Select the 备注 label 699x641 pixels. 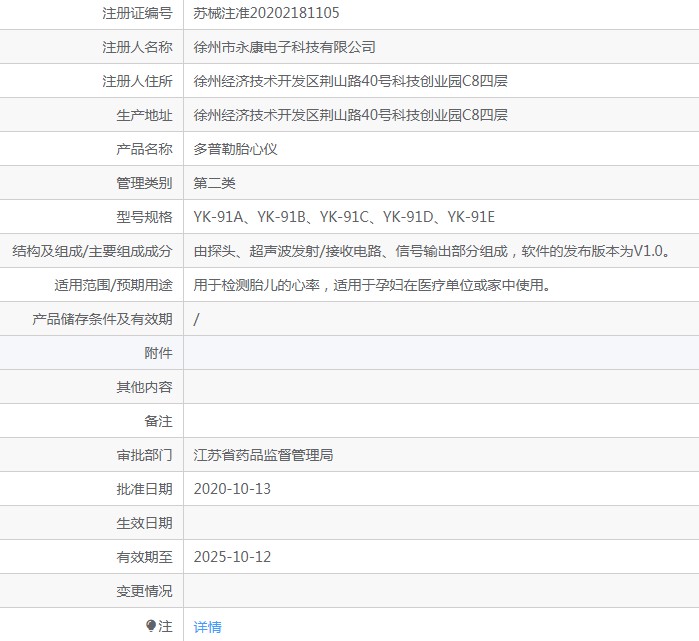(158, 421)
